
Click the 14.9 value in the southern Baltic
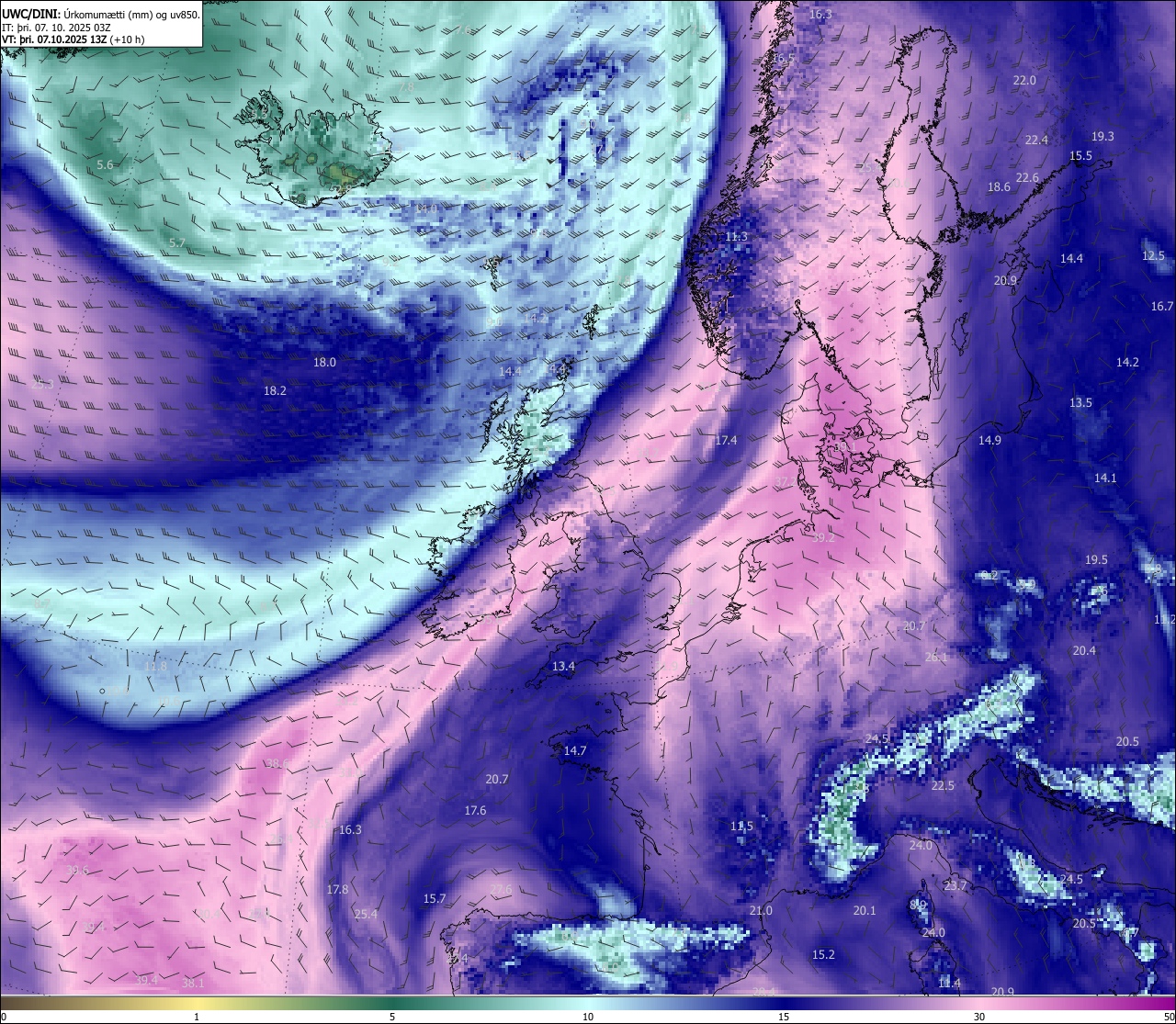coord(989,441)
